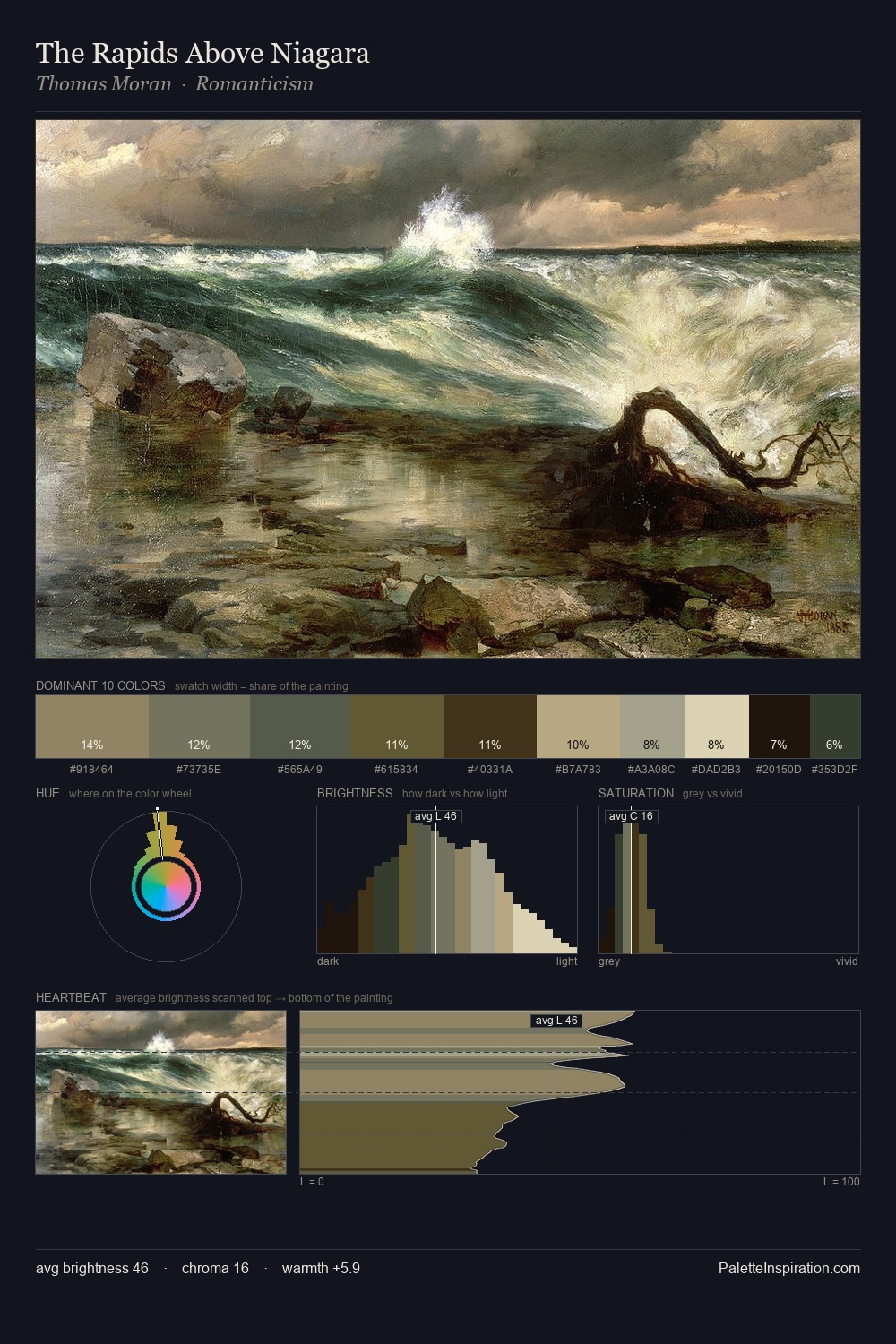Click the L = 0 axis label

(312, 1182)
